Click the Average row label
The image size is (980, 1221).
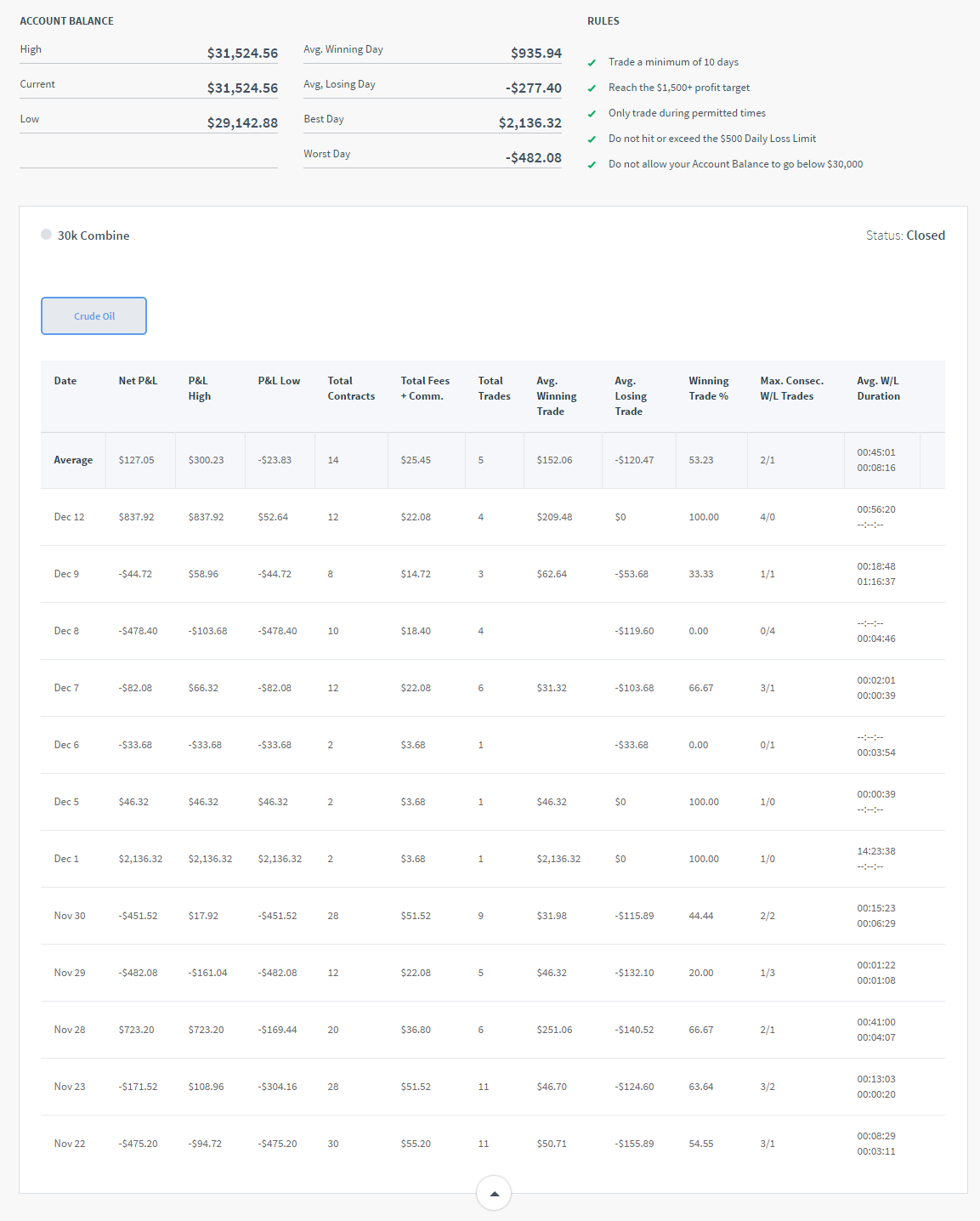73,460
